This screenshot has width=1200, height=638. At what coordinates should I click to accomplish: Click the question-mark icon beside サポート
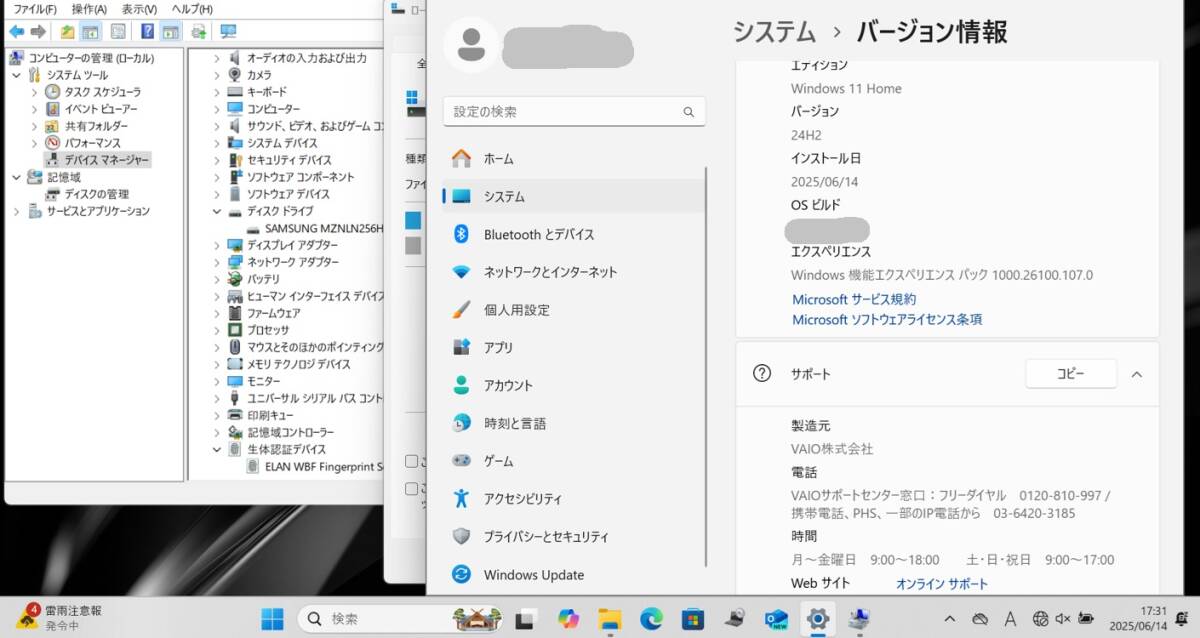[x=762, y=373]
